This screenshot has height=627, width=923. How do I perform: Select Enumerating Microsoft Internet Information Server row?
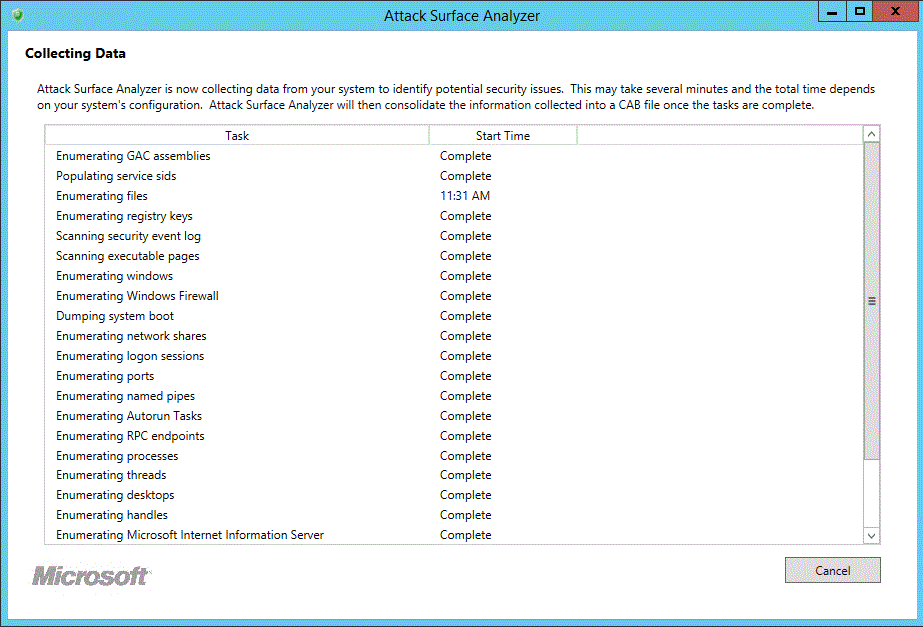[190, 535]
